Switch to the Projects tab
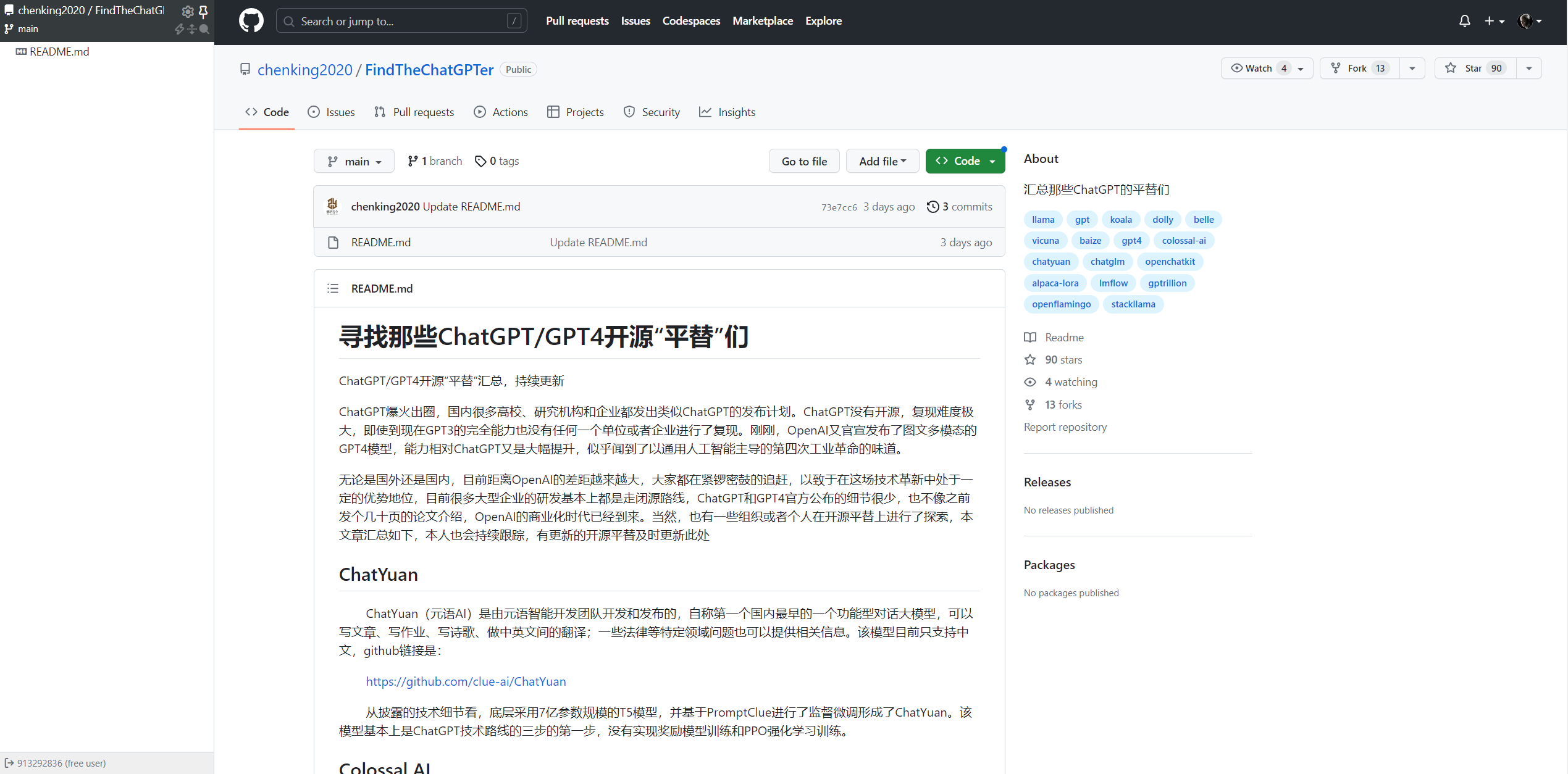This screenshot has height=774, width=1568. [x=576, y=112]
